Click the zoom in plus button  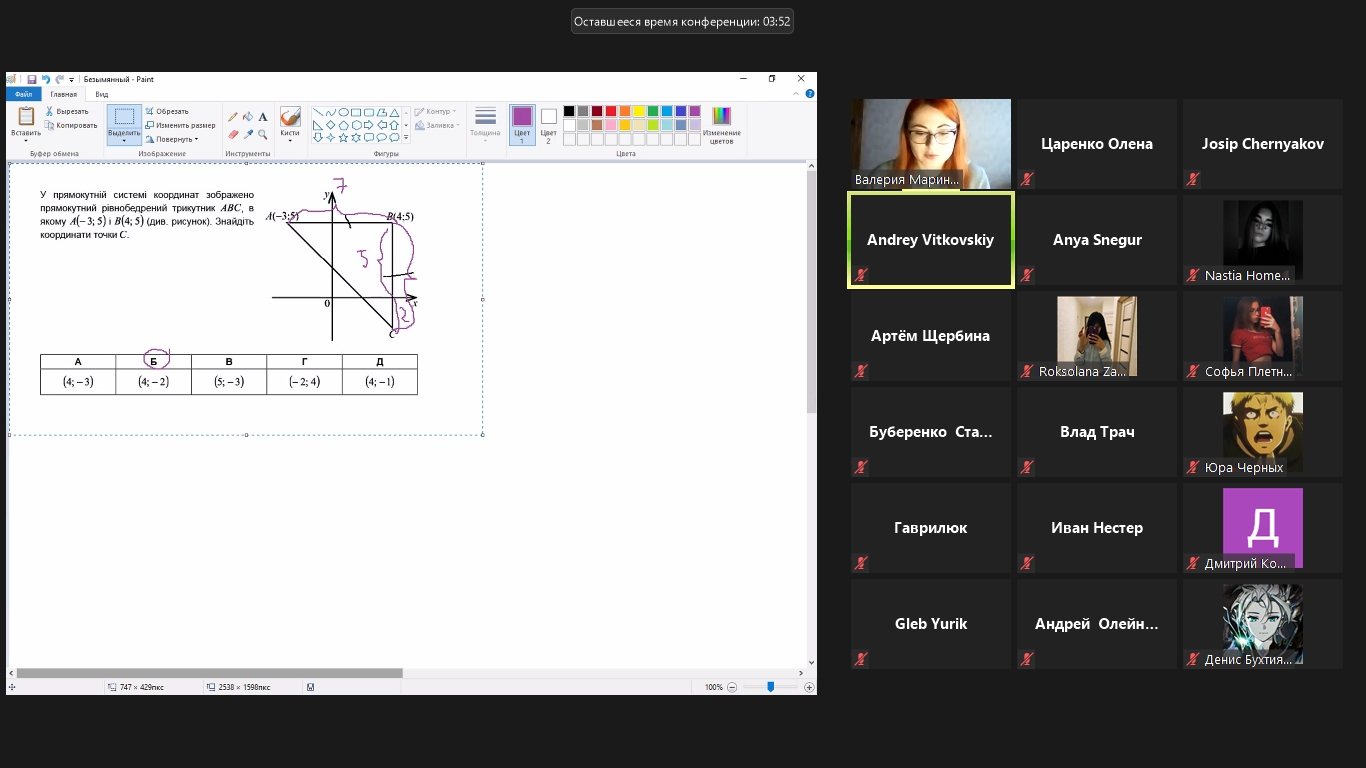(809, 687)
